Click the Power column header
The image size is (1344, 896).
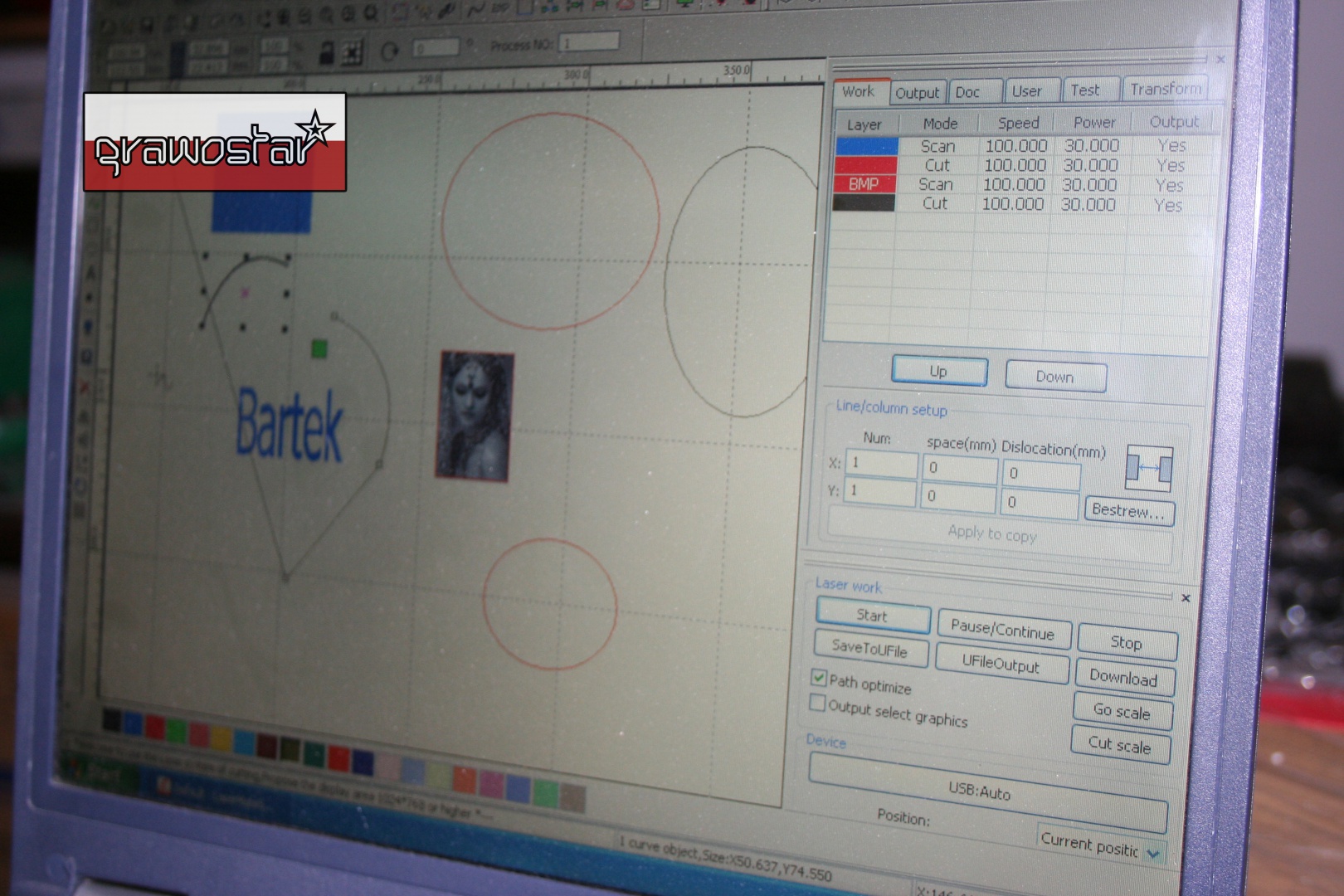(x=1094, y=123)
